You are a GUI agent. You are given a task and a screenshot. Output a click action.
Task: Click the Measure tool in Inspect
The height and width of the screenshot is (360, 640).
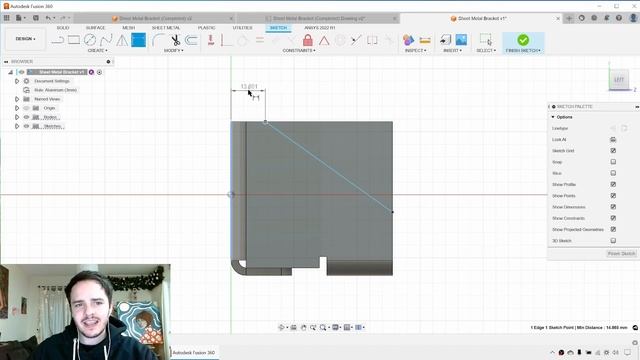(425, 40)
